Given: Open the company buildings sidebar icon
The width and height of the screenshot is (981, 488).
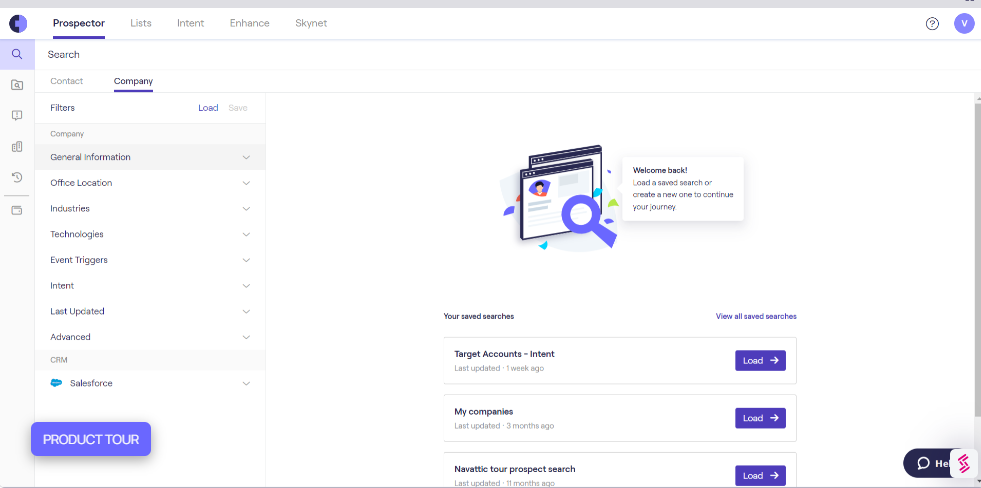Looking at the screenshot, I should pos(17,146).
